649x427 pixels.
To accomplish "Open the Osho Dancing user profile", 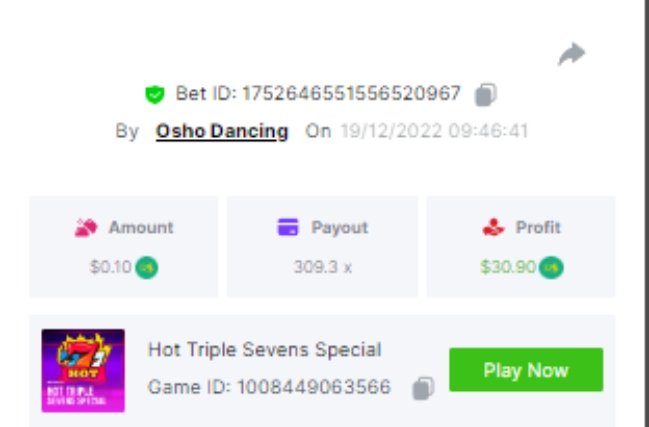I will 222,131.
